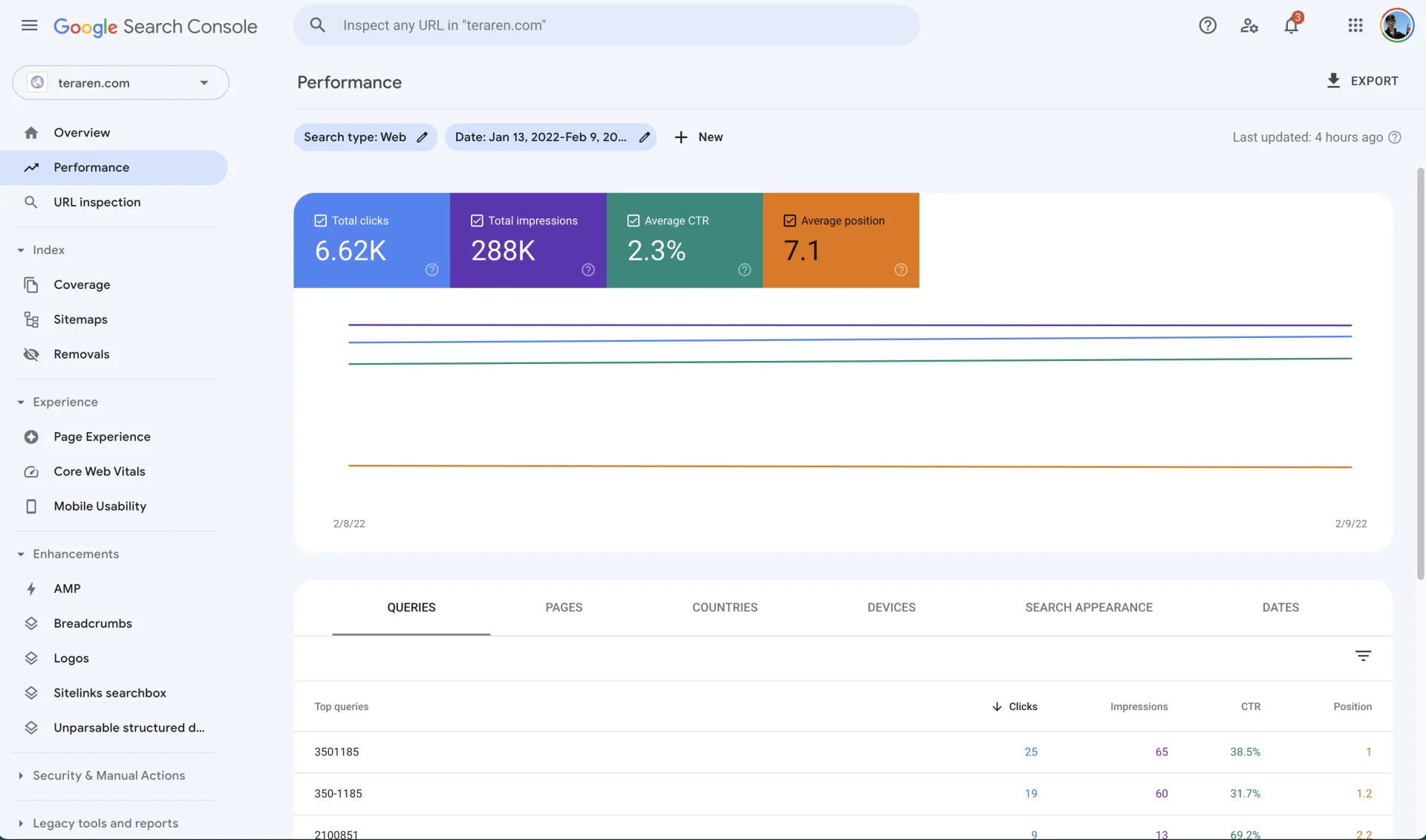
Task: Toggle Total impressions checkbox
Action: tap(477, 221)
